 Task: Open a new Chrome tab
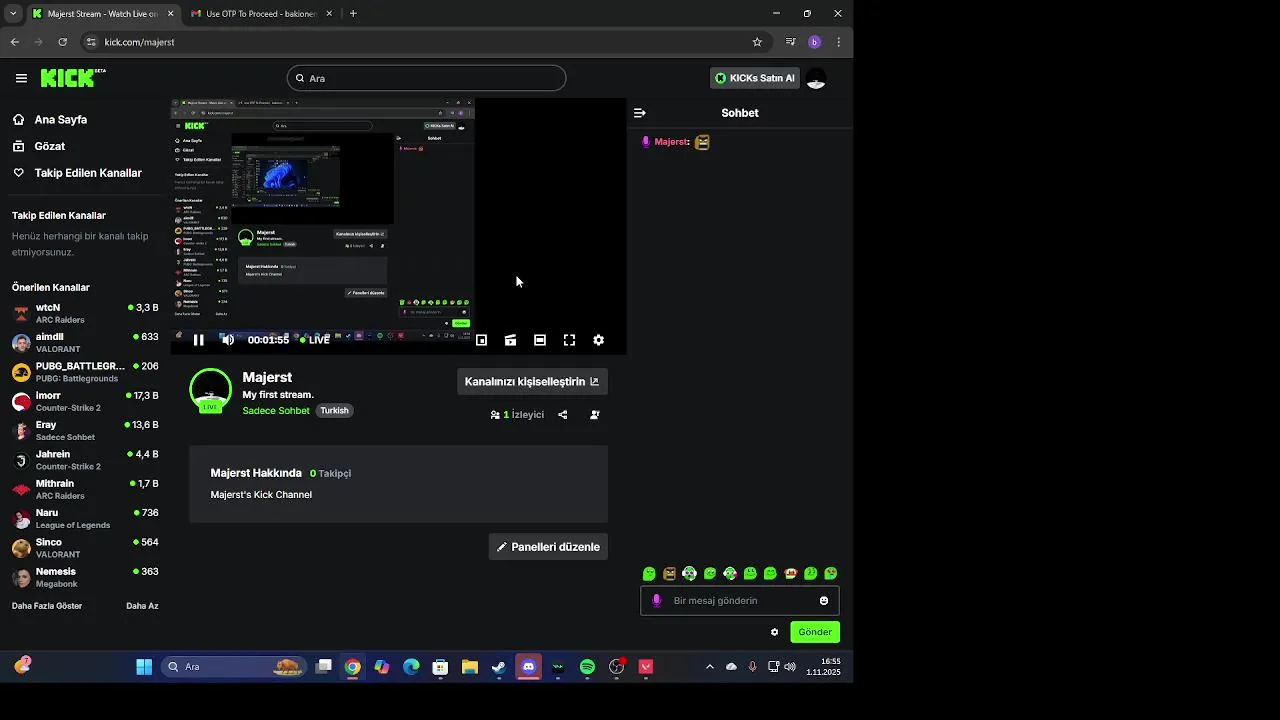pyautogui.click(x=353, y=14)
